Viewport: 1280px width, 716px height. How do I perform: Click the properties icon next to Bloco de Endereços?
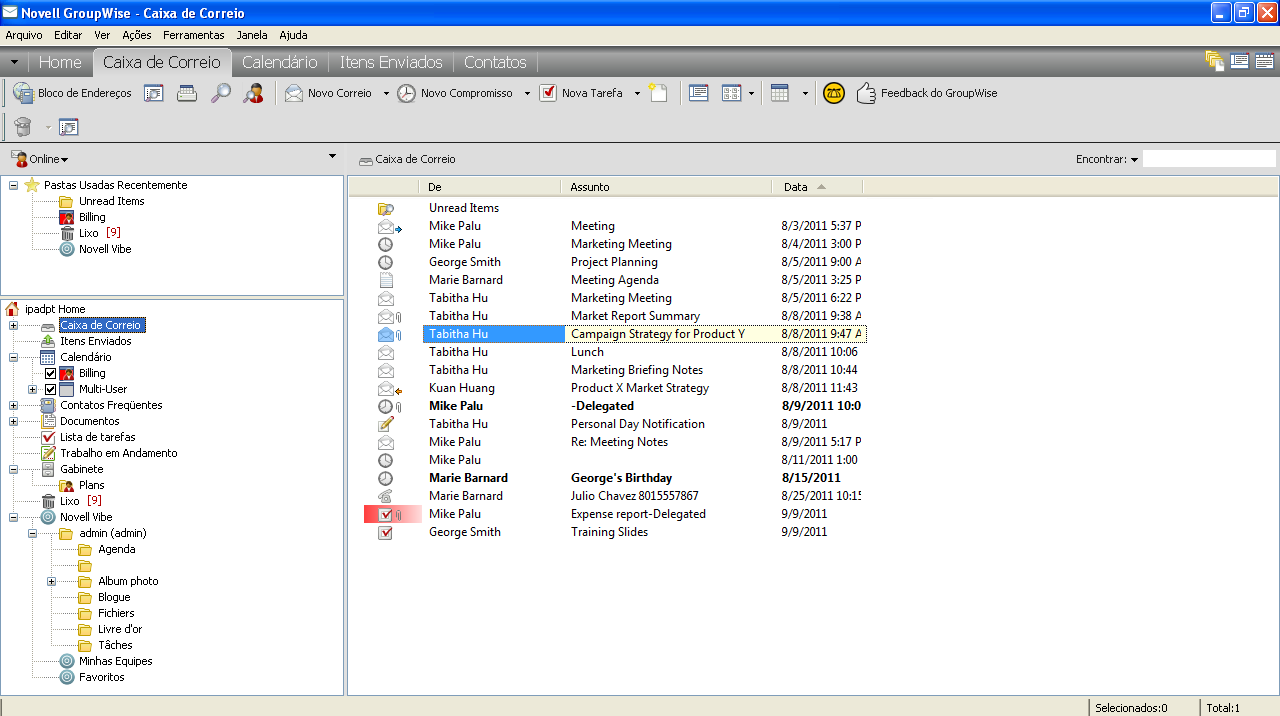(154, 93)
